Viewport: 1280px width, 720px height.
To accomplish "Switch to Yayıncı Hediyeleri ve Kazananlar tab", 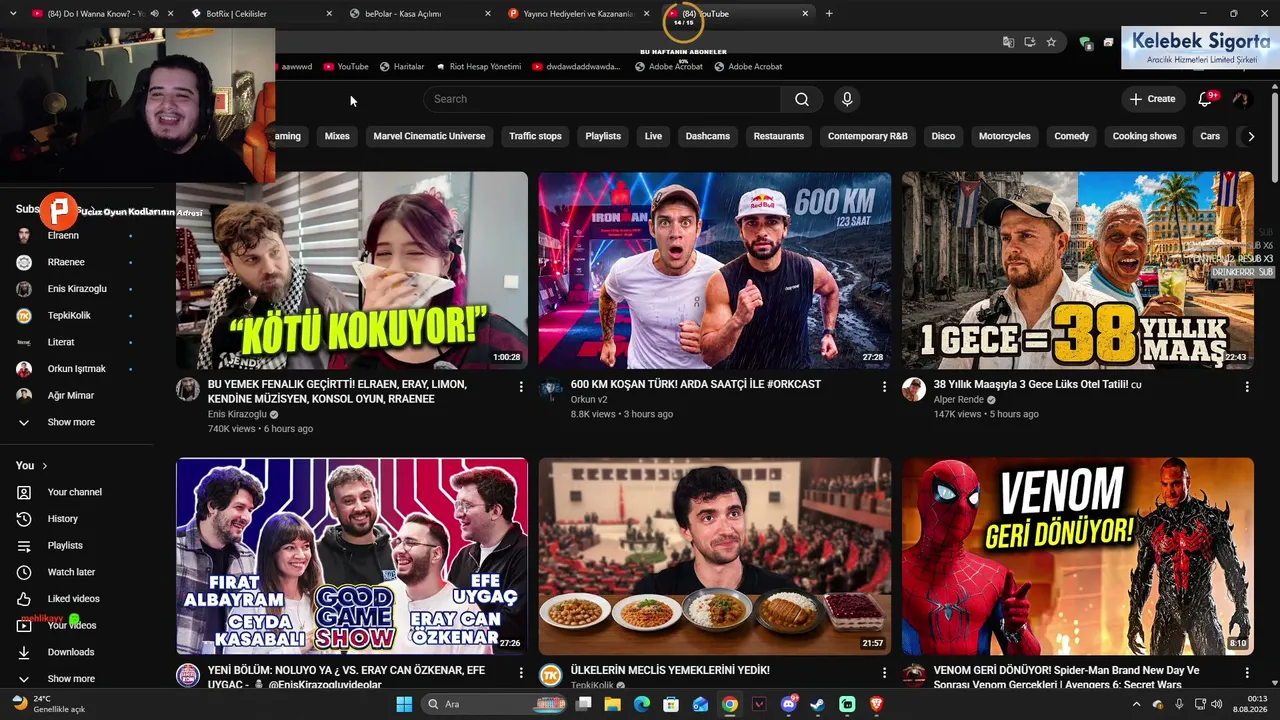I will click(x=578, y=14).
